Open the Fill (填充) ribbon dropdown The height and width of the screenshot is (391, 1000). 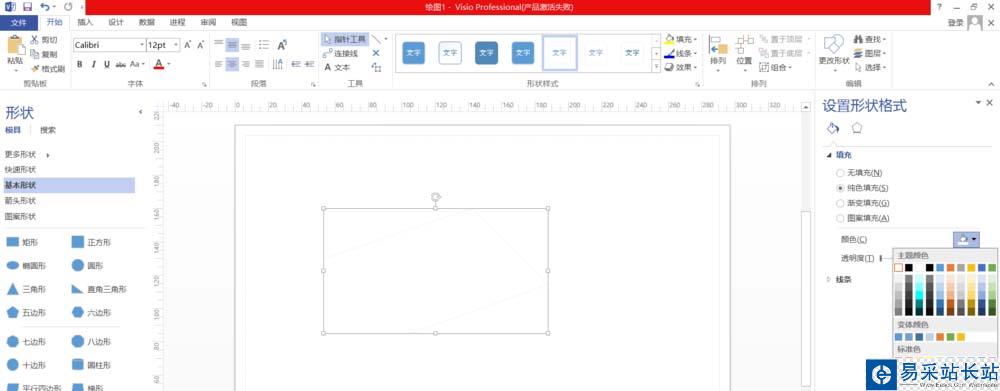point(681,40)
